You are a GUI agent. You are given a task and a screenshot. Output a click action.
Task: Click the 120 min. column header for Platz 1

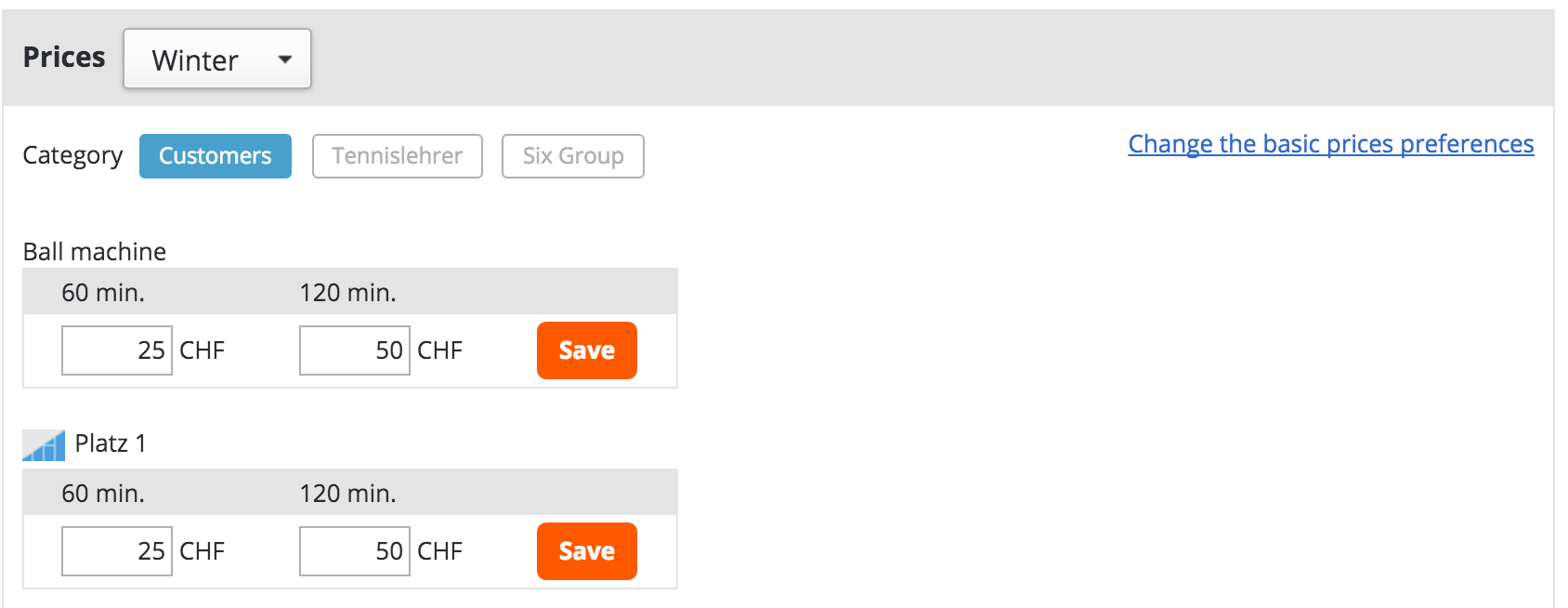click(346, 494)
